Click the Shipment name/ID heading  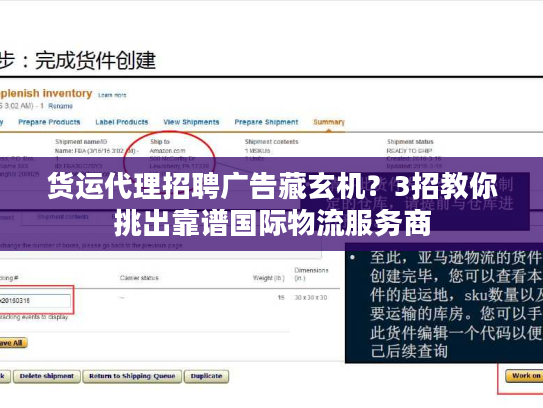[x=81, y=142]
